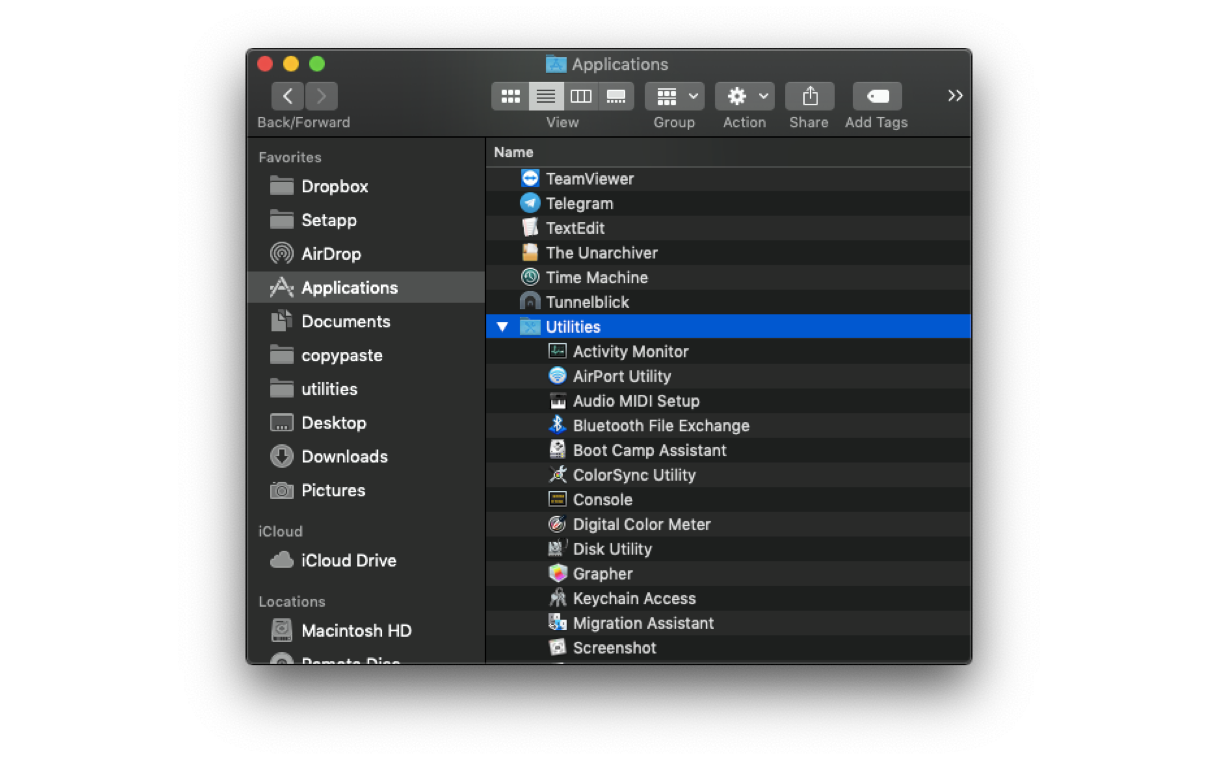Open Documents in the sidebar
This screenshot has width=1216, height=760.
(x=366, y=321)
